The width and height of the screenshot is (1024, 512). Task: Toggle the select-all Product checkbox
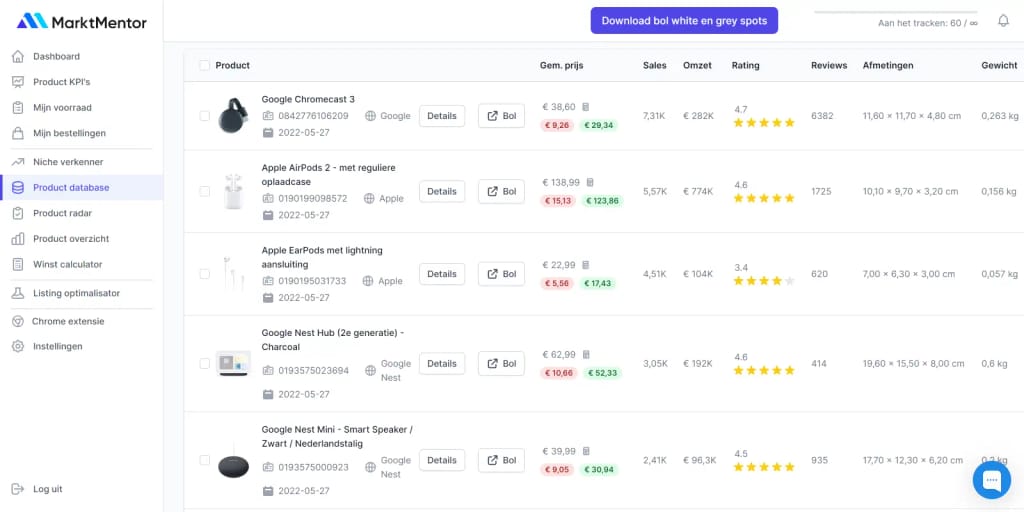coord(204,65)
